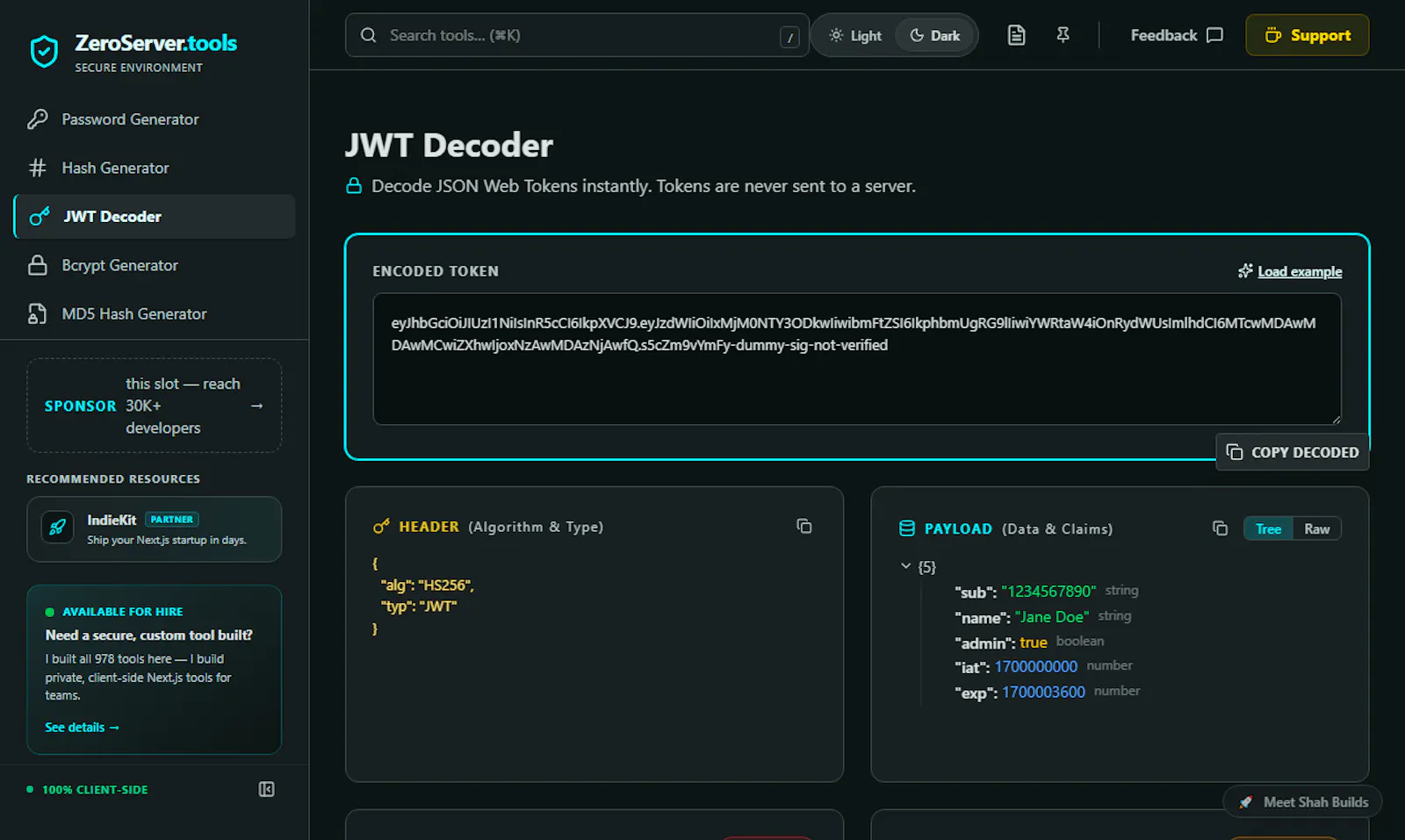Viewport: 1405px width, 840px height.
Task: Click the search magnifier icon
Action: [x=369, y=35]
